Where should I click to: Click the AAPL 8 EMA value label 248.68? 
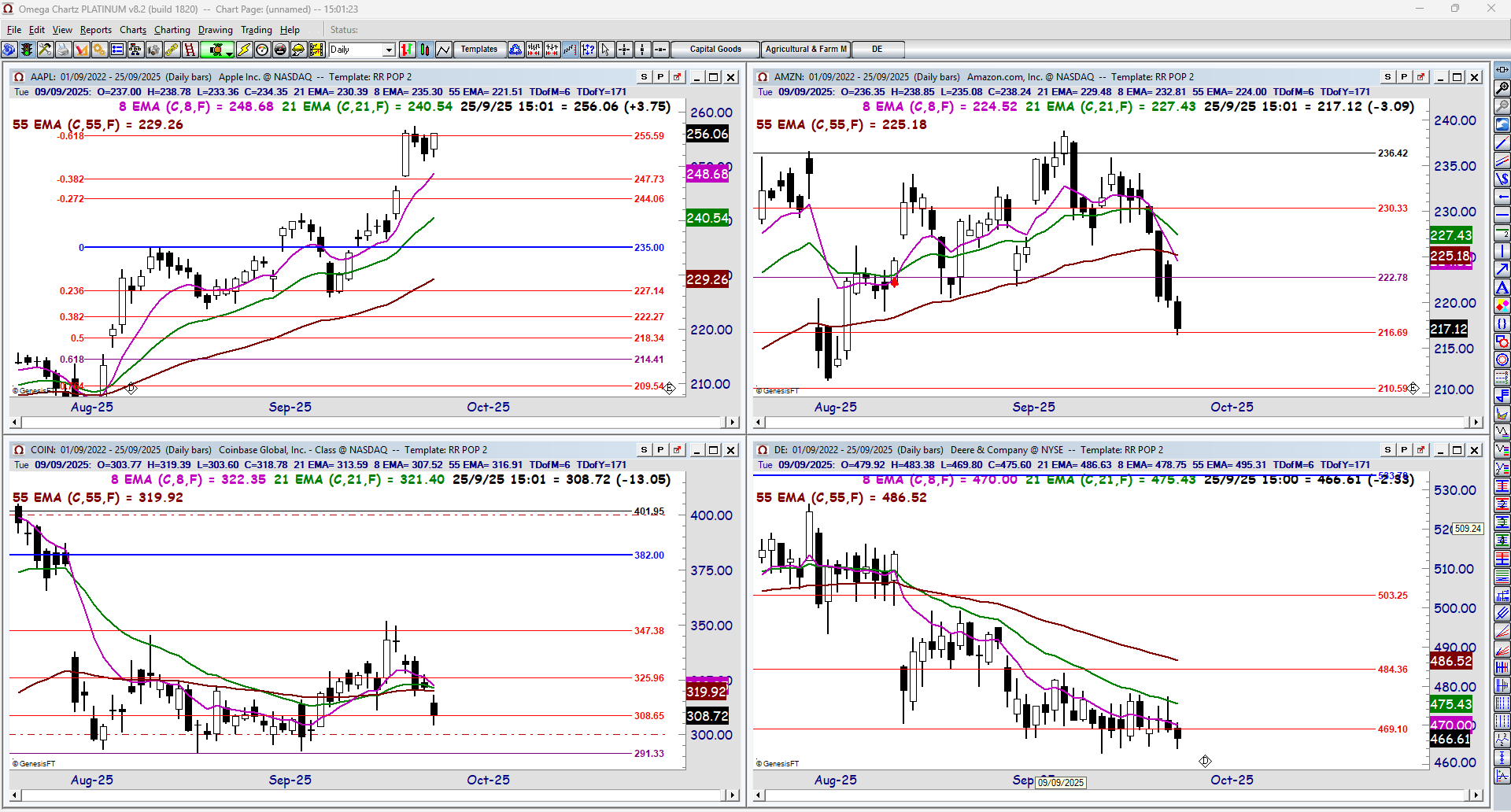[707, 174]
